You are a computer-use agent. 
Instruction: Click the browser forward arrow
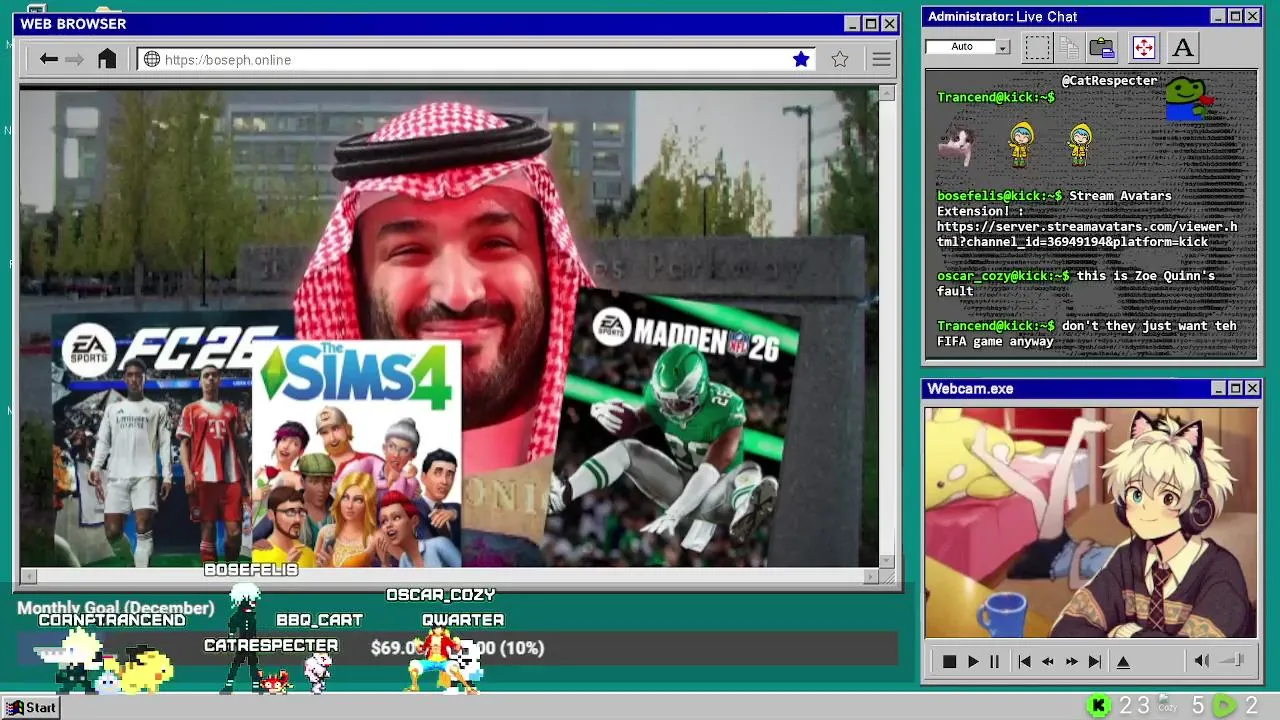point(75,59)
